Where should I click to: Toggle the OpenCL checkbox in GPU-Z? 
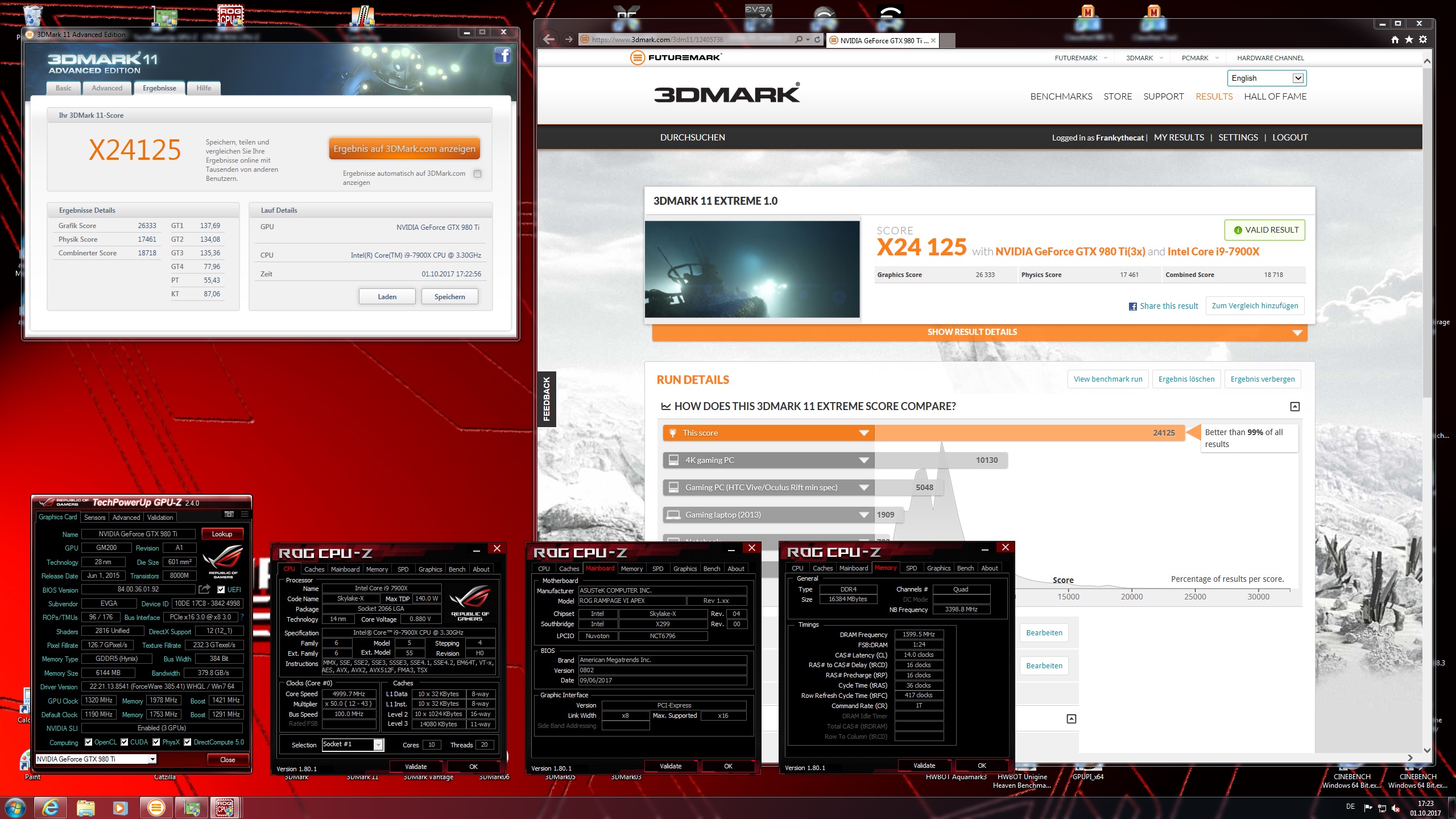88,742
